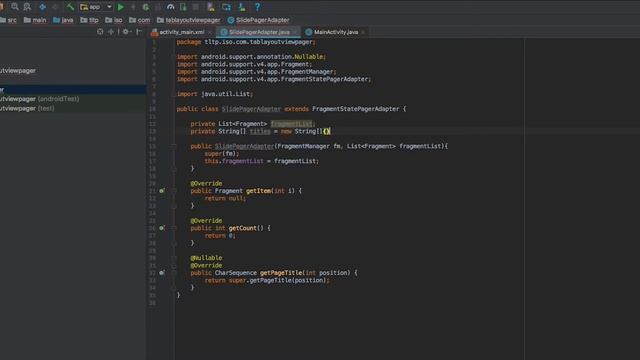This screenshot has width=640, height=360.
Task: Click the highlighted fragmentList field name
Action: [291, 124]
